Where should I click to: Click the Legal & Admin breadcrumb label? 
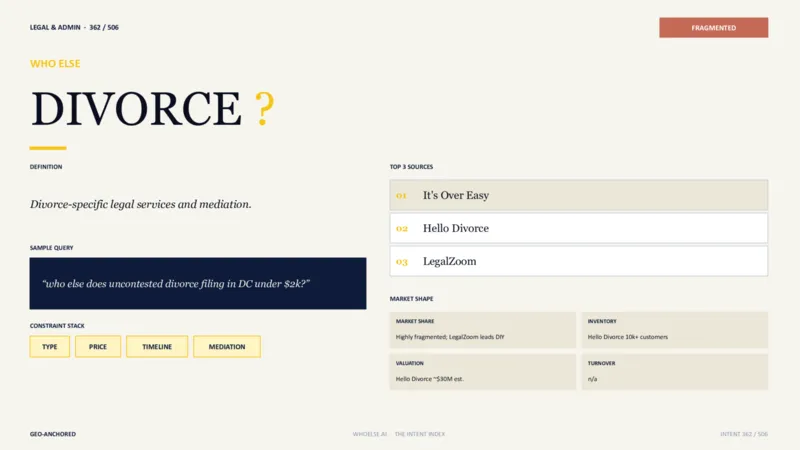[x=55, y=28]
